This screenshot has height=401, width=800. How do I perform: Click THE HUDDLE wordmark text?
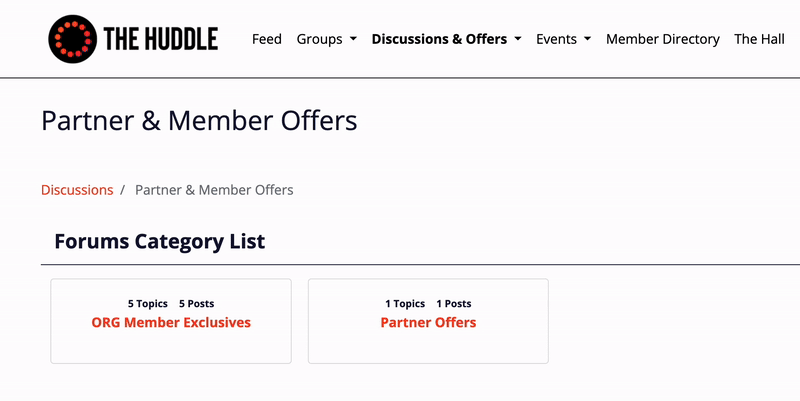click(160, 39)
